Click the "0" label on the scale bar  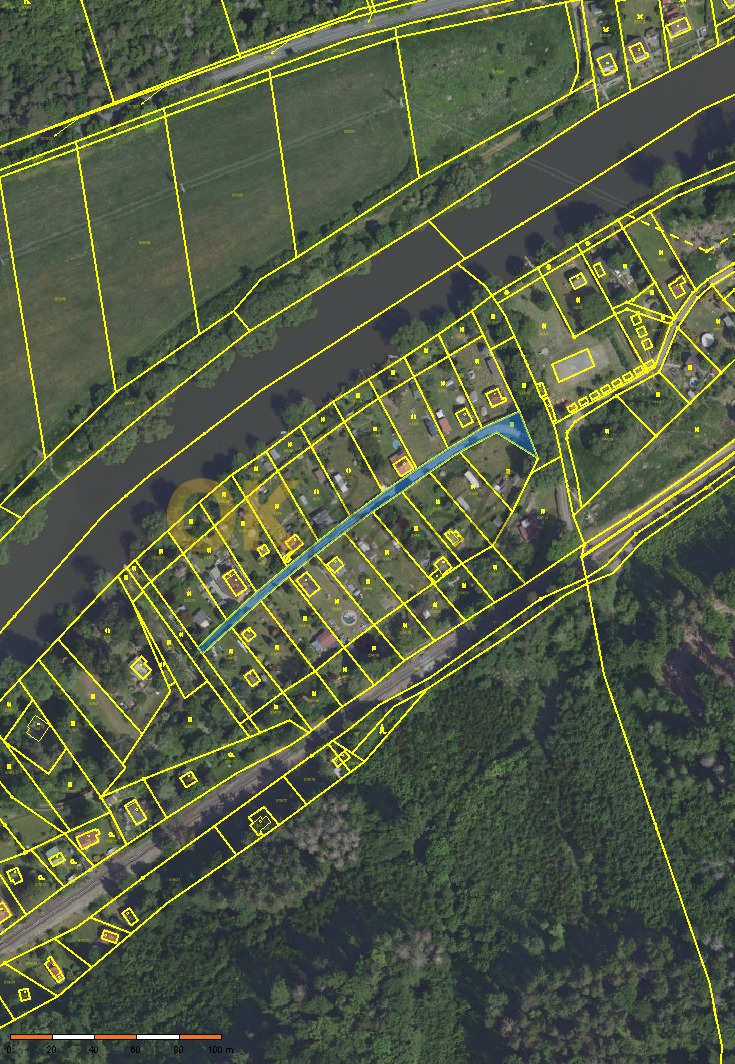(9, 1050)
